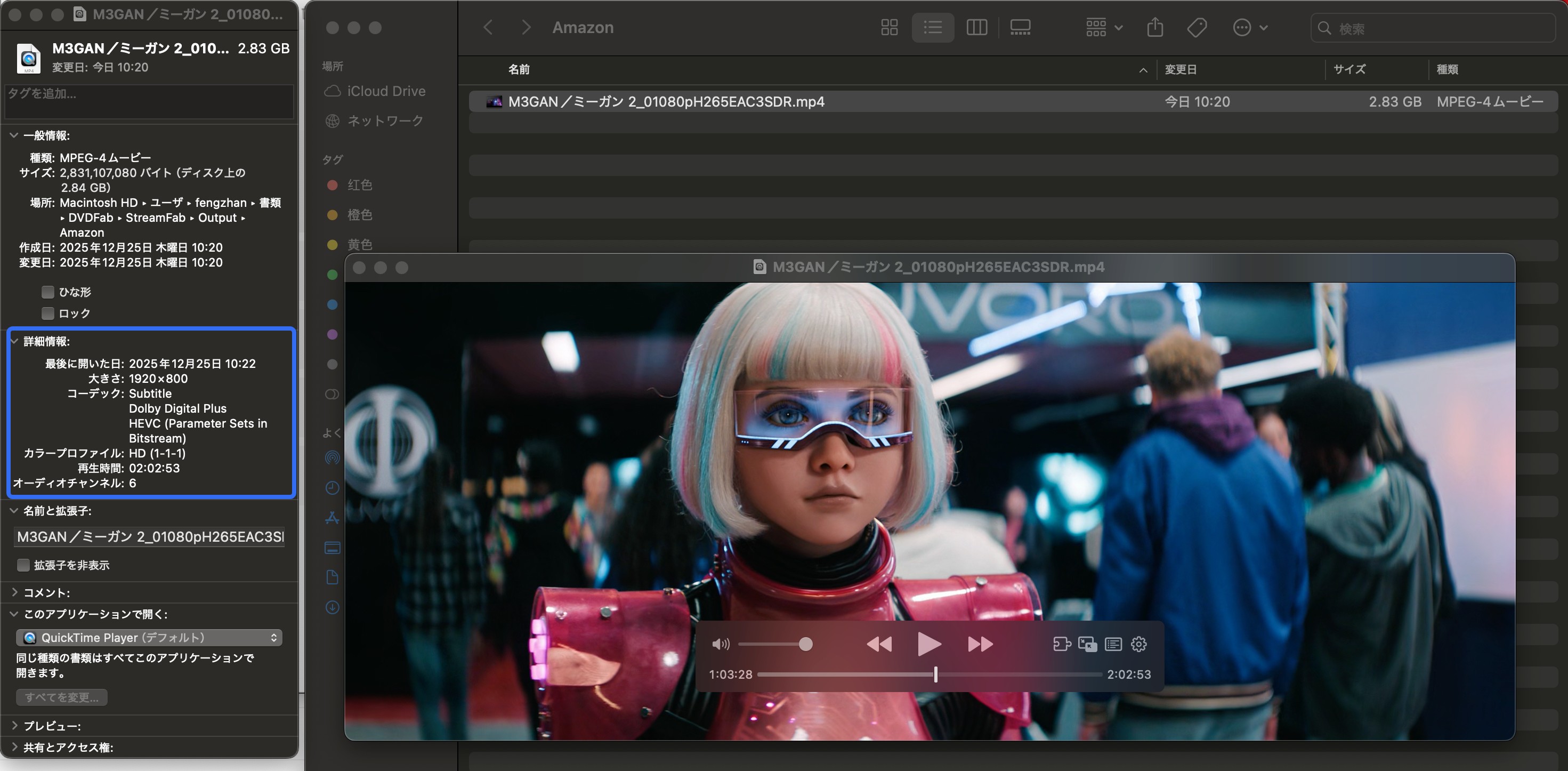The width and height of the screenshot is (1568, 771).
Task: Open the subtitle list icon in player controls
Action: coord(1113,644)
